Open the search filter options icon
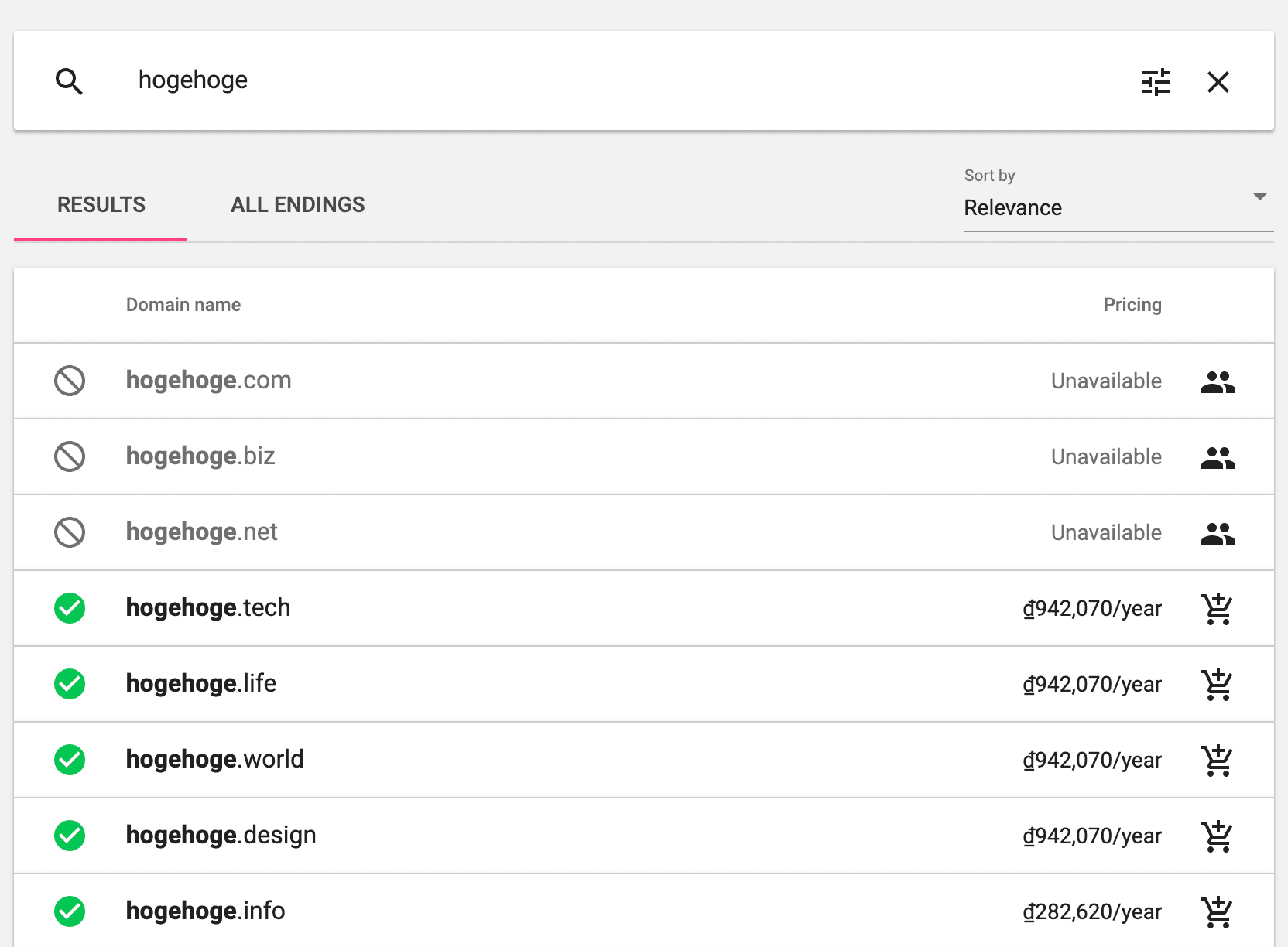Image resolution: width=1288 pixels, height=947 pixels. tap(1156, 82)
